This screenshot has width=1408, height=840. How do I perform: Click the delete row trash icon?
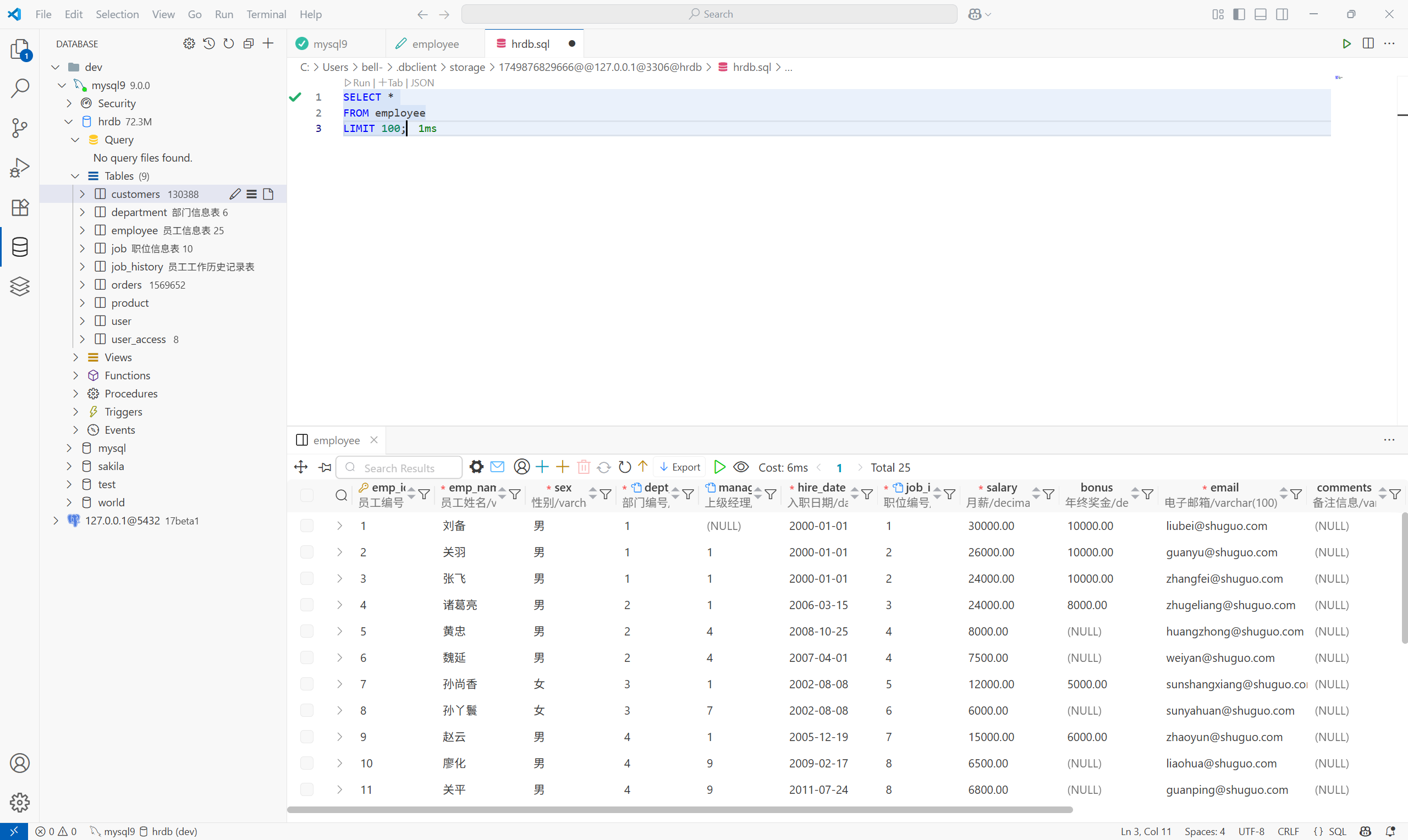[583, 467]
